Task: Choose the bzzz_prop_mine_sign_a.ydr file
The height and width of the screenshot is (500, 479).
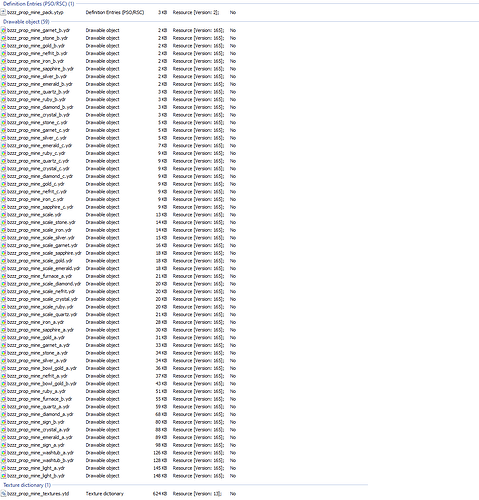Action: [x=36, y=445]
